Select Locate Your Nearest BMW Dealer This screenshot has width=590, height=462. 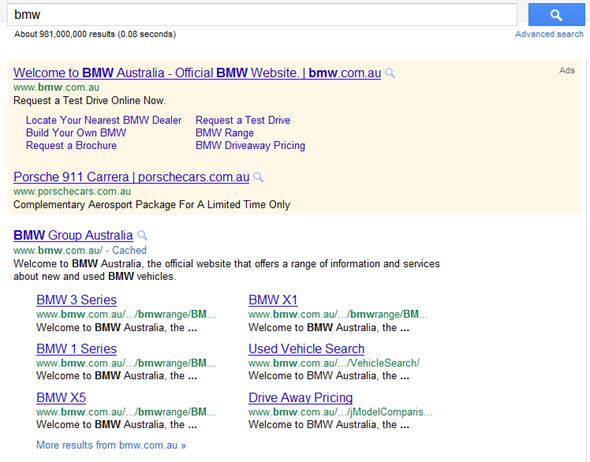click(103, 120)
